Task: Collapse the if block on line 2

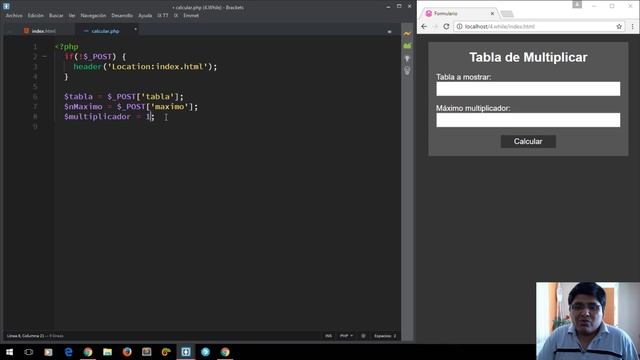Action: click(44, 57)
